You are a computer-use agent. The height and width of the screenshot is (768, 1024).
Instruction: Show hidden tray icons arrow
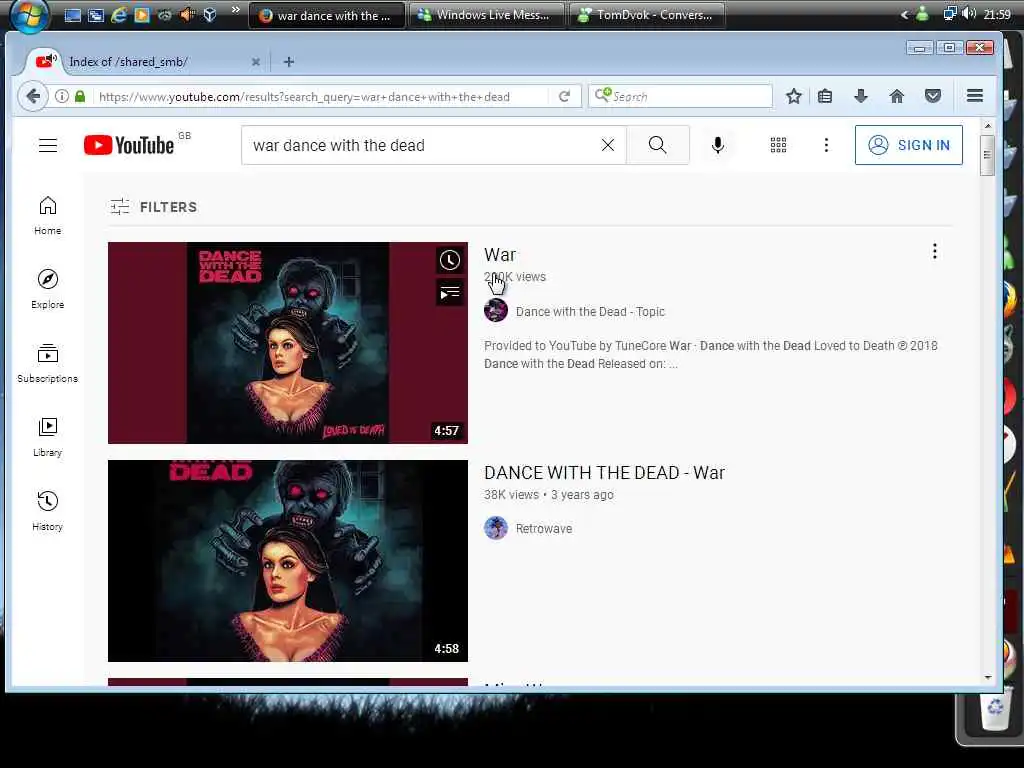click(904, 14)
